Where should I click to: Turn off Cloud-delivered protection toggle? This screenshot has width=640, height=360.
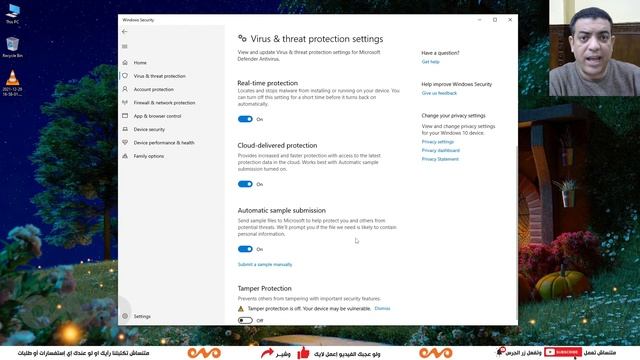coord(245,184)
